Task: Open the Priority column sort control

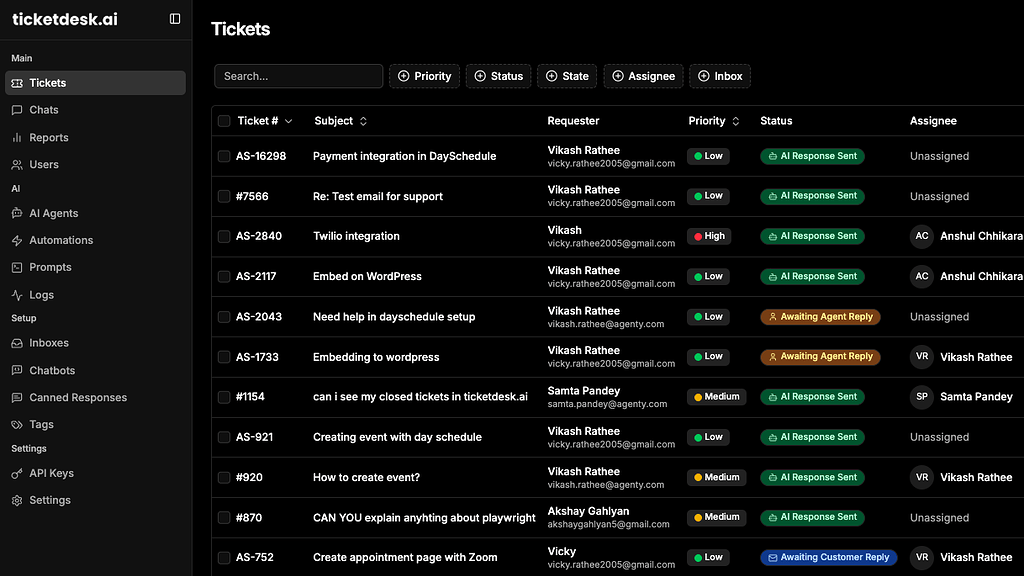Action: [x=736, y=120]
